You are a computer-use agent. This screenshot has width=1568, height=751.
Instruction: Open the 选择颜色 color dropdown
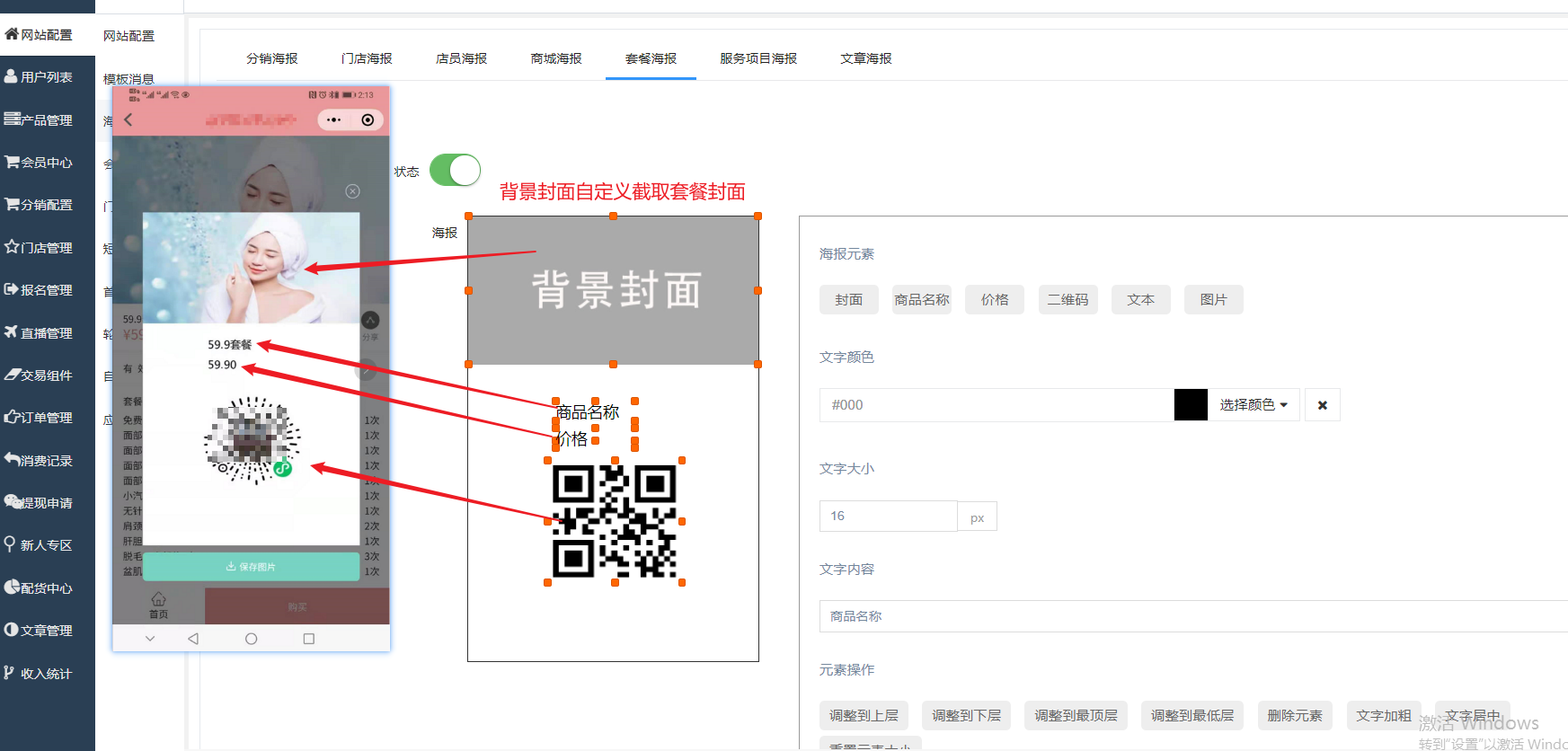1254,405
